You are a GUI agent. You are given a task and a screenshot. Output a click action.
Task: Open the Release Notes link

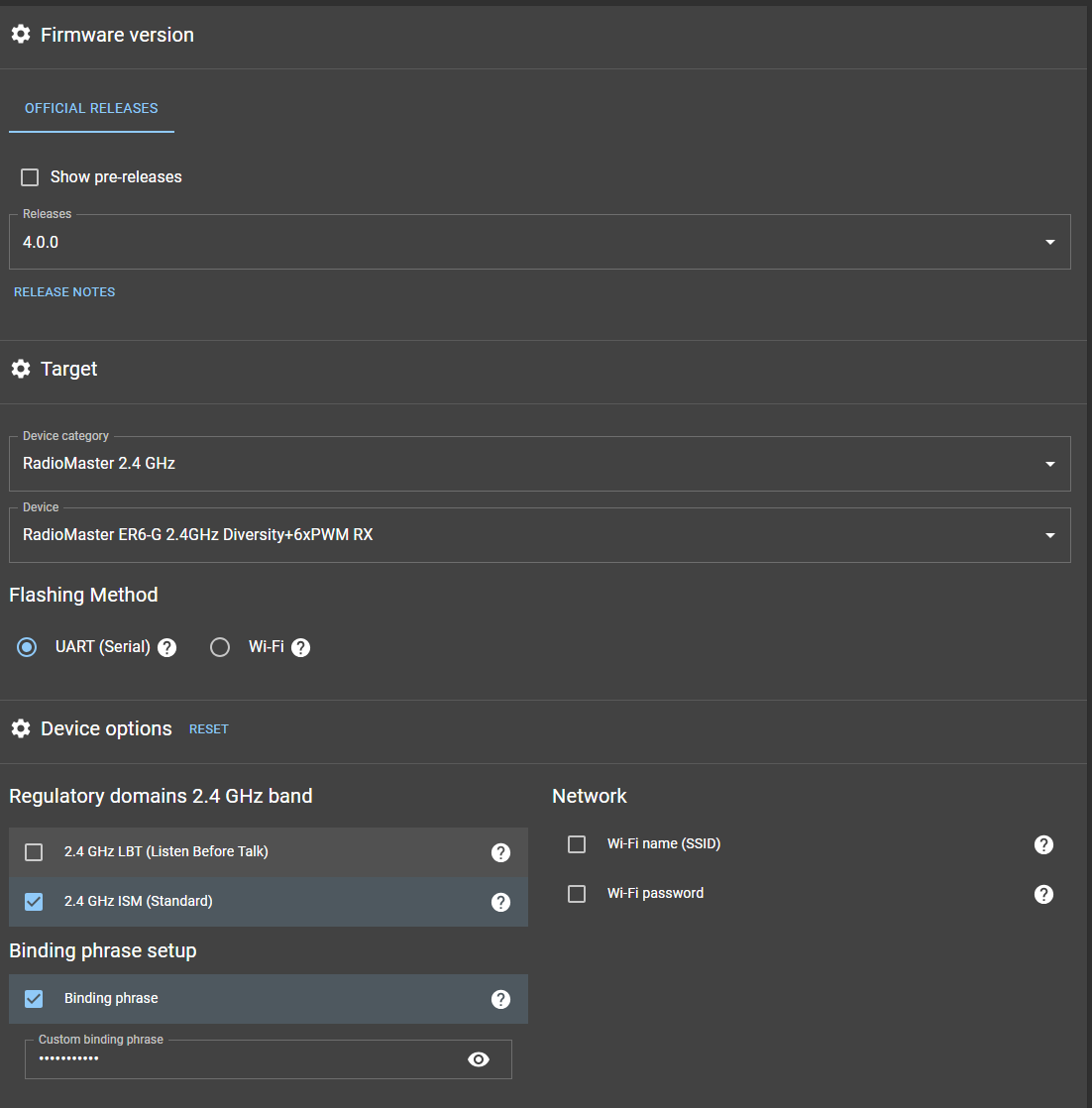(64, 291)
